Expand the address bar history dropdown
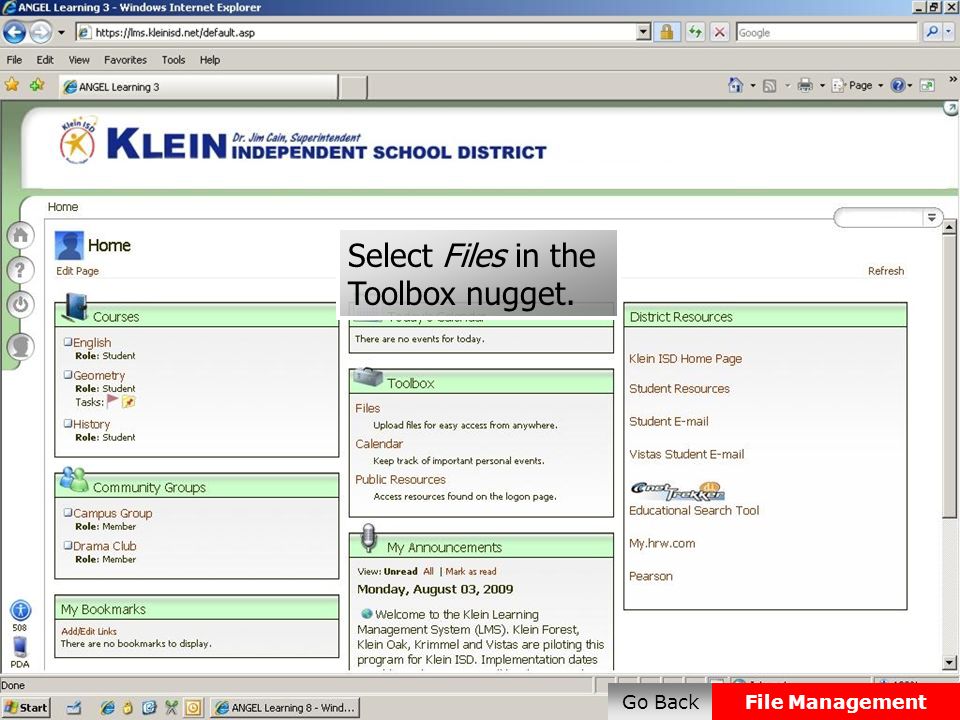 coord(643,32)
